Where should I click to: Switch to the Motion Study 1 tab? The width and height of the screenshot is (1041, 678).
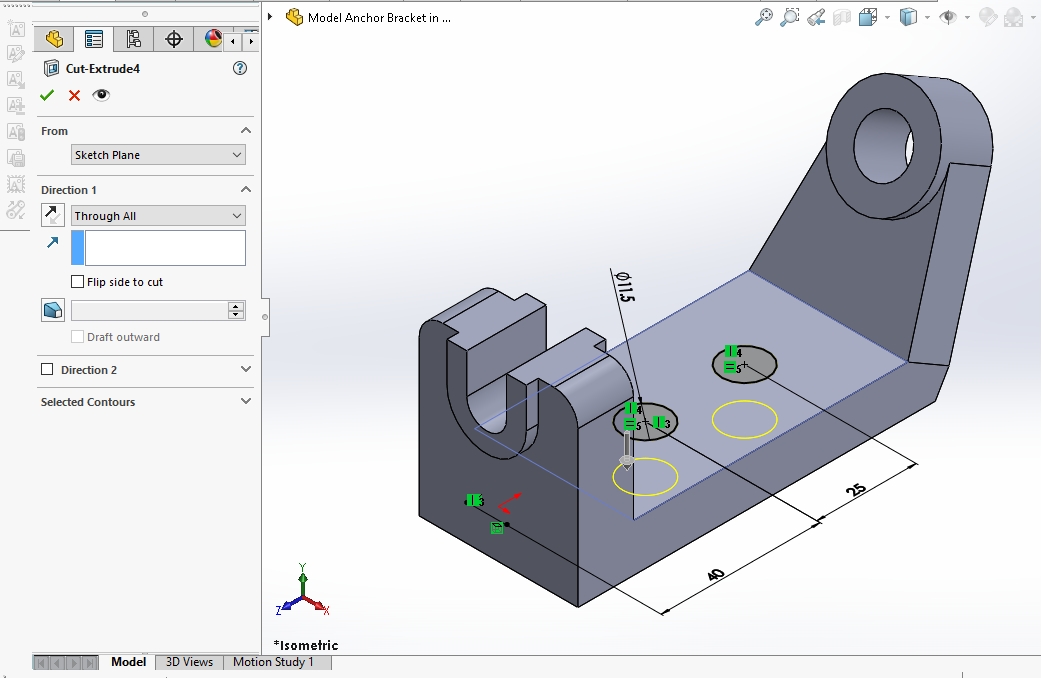tap(273, 662)
